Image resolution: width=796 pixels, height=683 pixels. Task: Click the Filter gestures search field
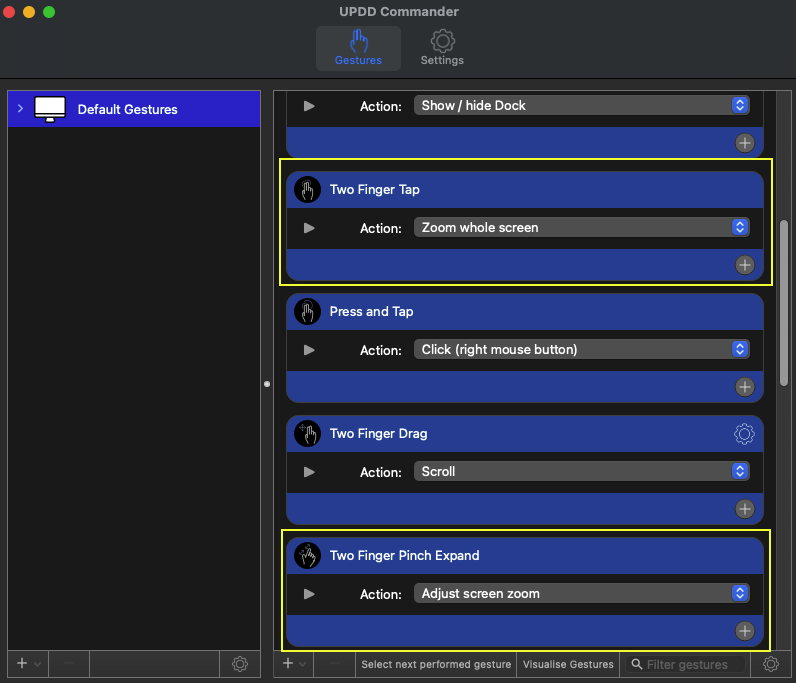(692, 664)
